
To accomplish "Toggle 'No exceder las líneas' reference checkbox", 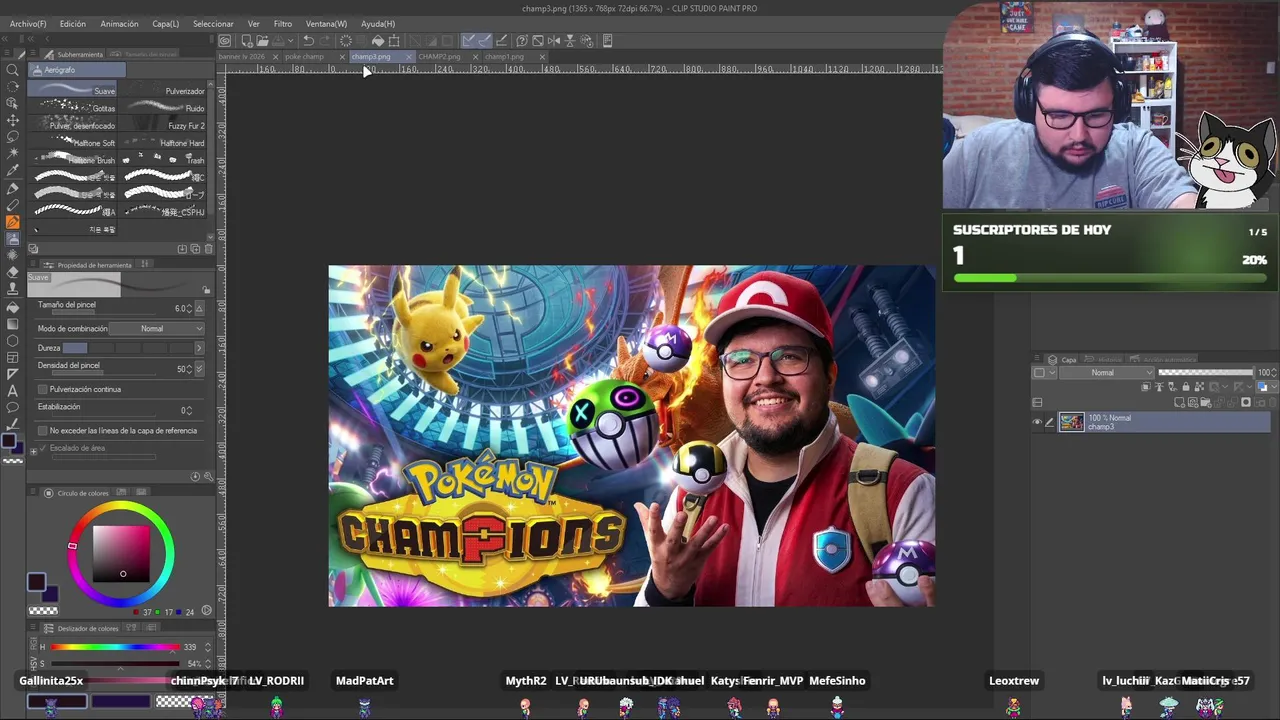I will click(x=43, y=430).
